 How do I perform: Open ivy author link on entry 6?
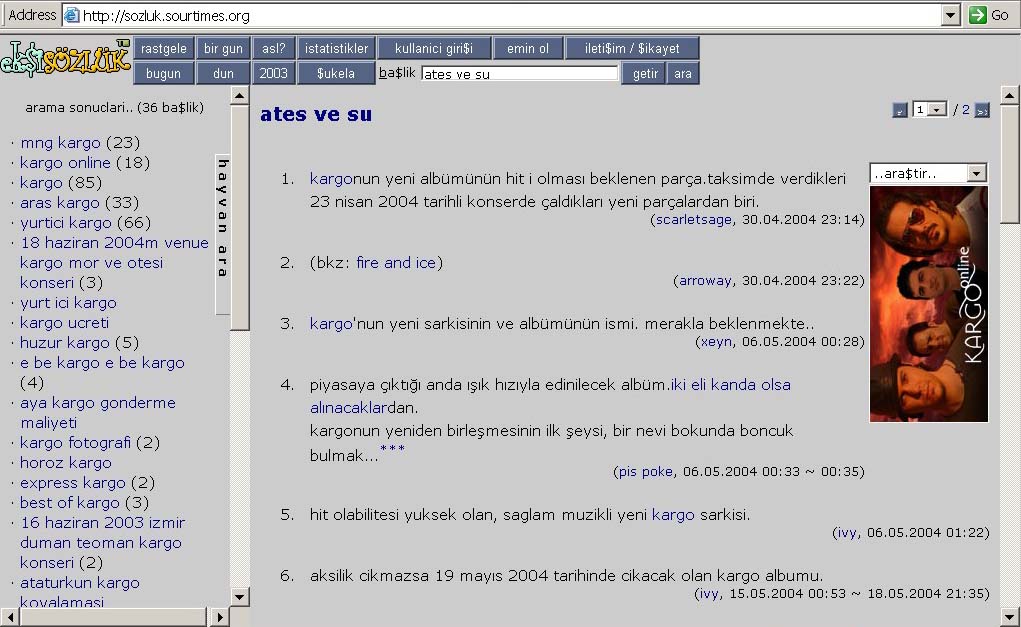[708, 594]
